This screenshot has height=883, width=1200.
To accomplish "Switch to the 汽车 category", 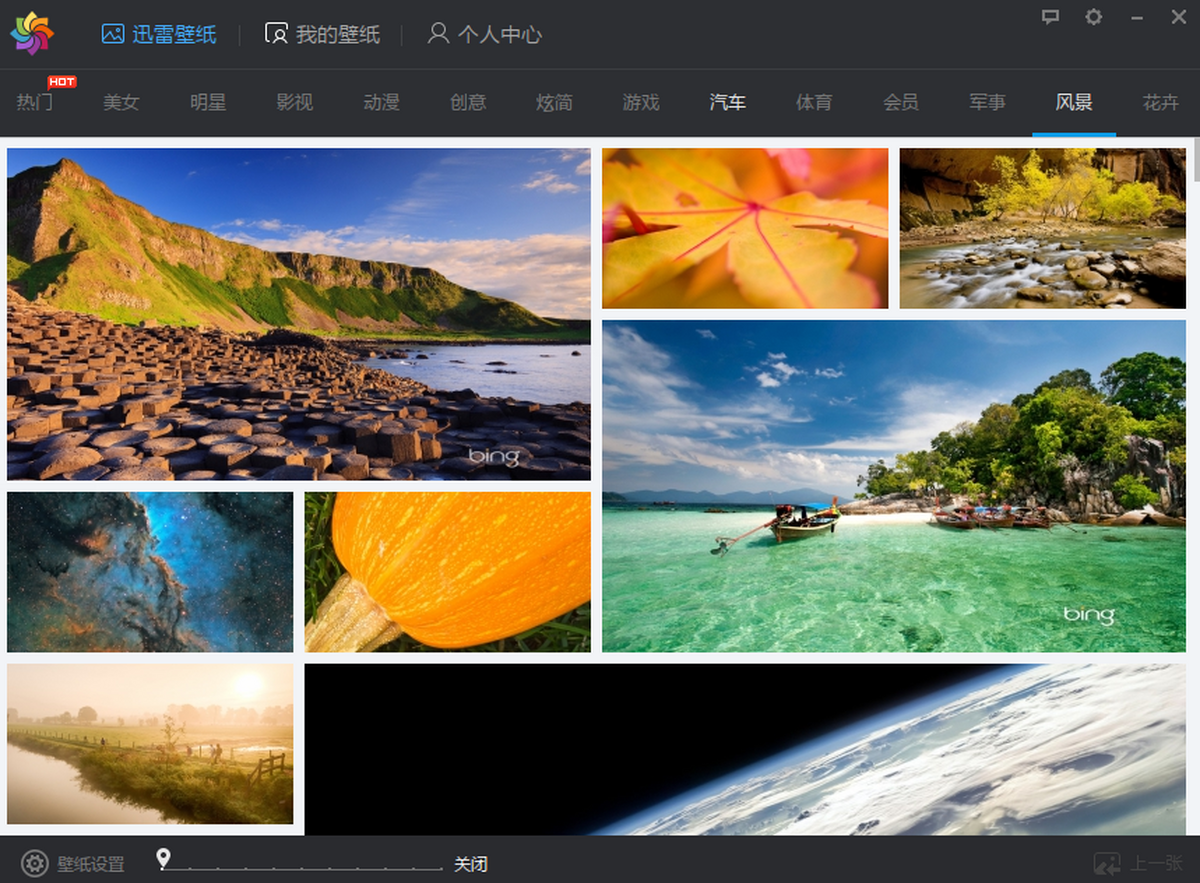I will point(727,102).
